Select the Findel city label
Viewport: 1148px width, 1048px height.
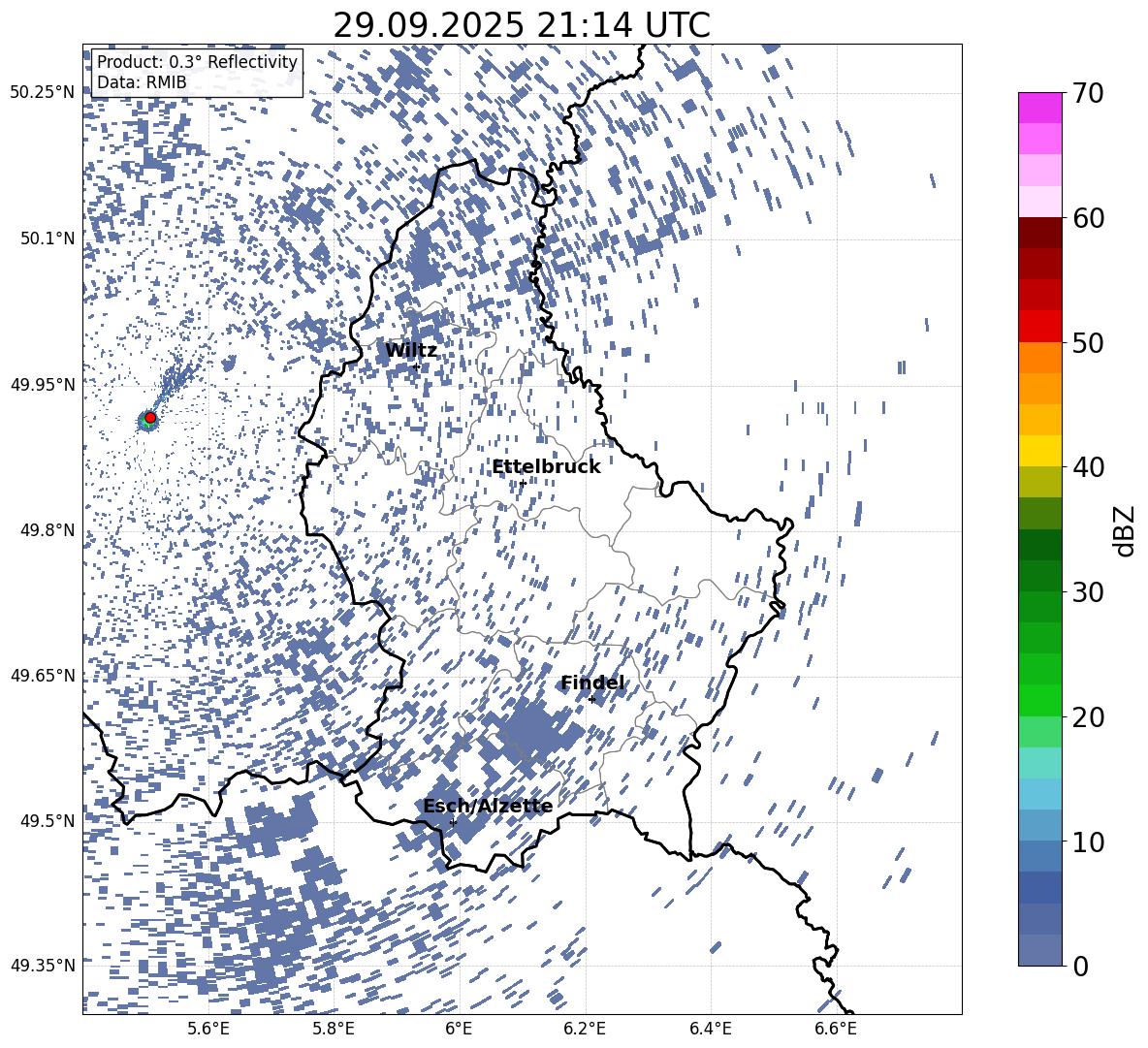point(592,683)
